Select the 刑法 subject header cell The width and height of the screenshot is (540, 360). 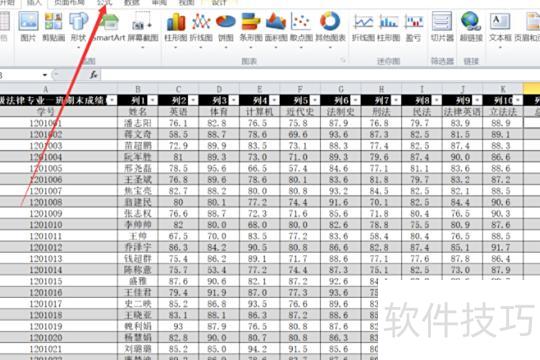381,112
